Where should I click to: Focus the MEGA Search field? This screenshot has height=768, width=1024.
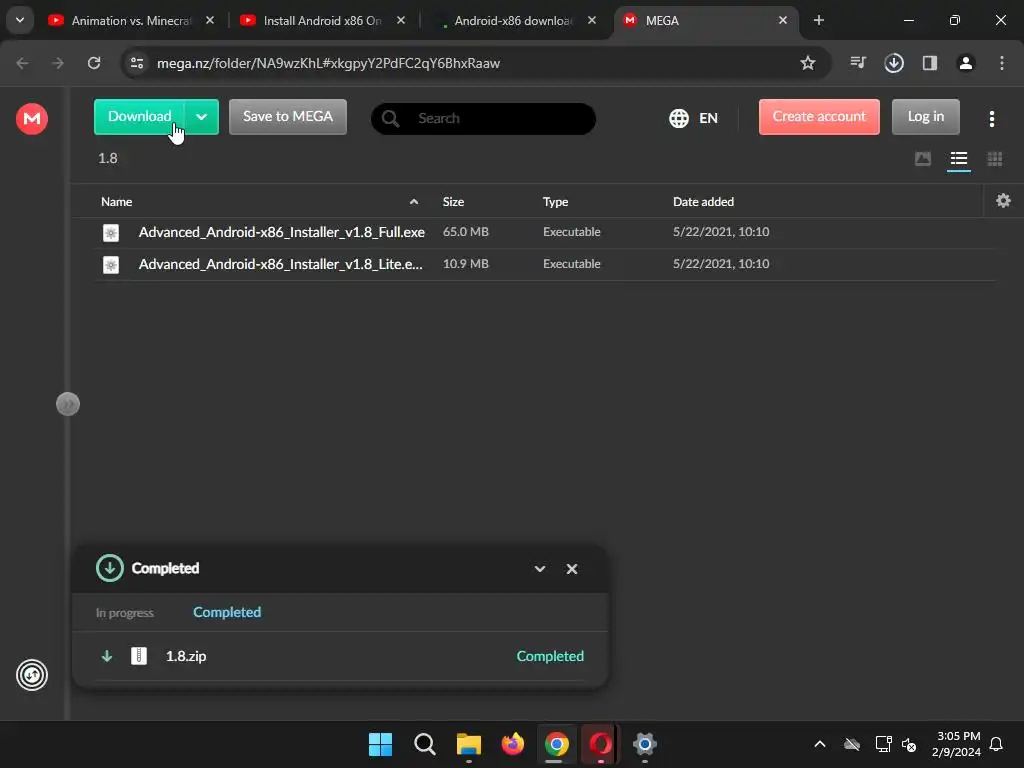(483, 118)
